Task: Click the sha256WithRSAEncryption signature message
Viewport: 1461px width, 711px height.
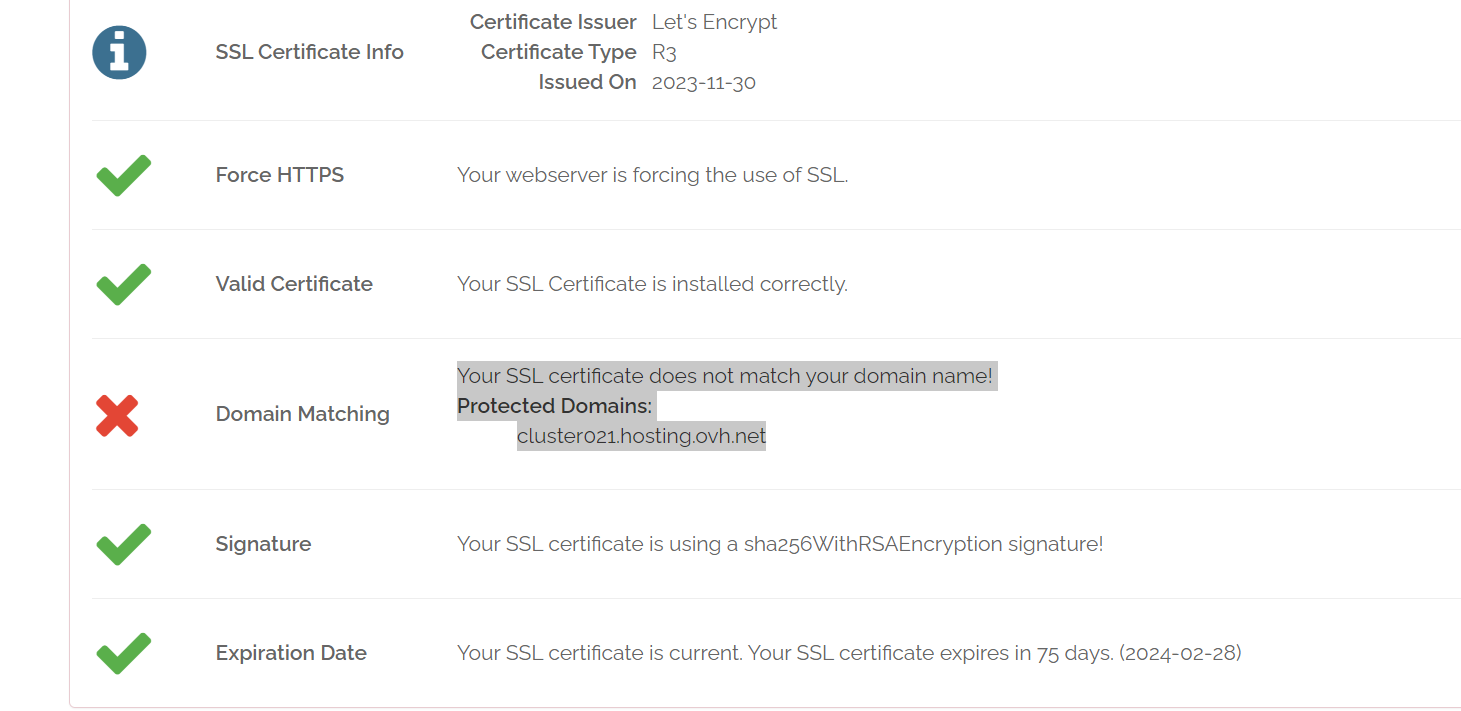Action: (780, 544)
